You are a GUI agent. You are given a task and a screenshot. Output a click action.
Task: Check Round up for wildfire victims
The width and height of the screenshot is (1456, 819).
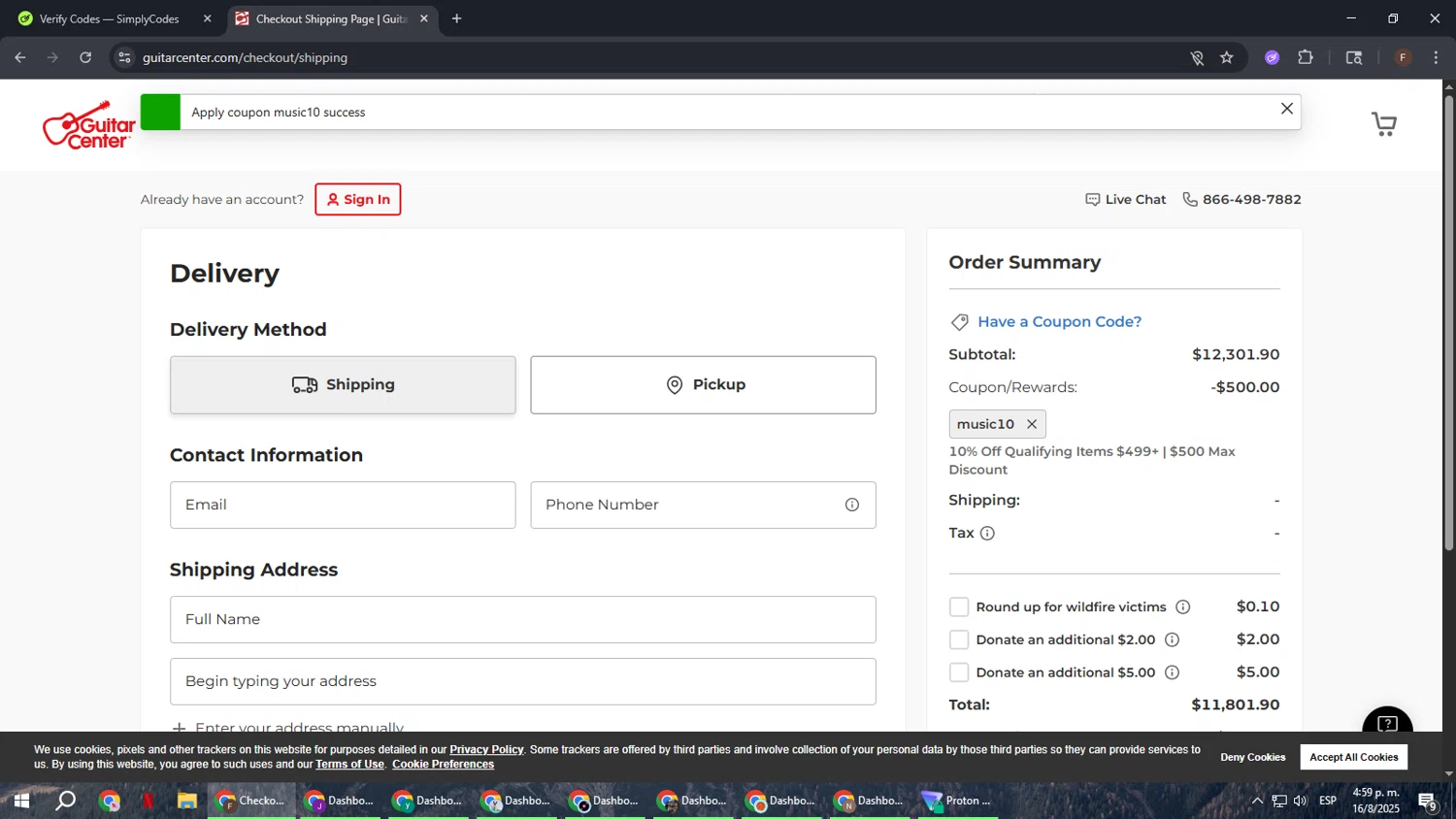click(959, 607)
